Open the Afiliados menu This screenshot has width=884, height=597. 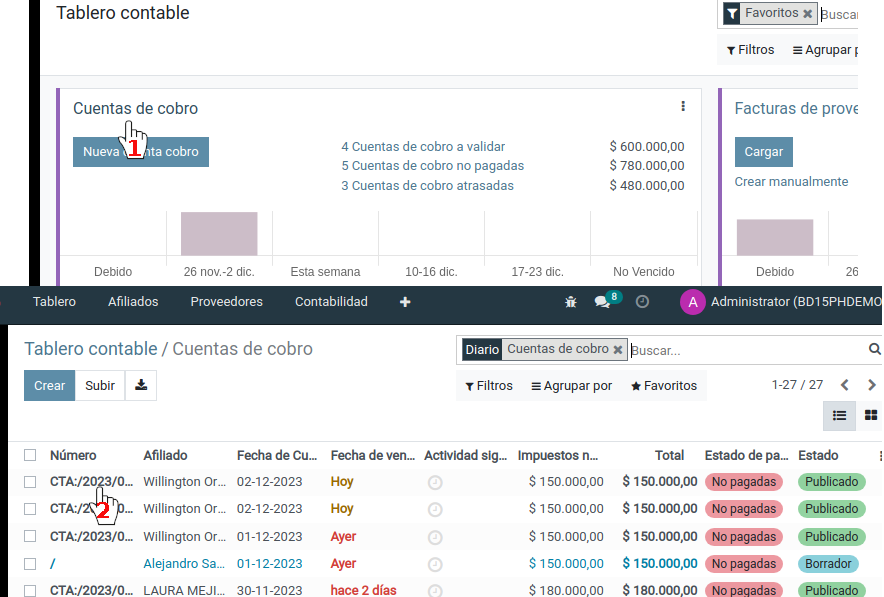pyautogui.click(x=133, y=302)
